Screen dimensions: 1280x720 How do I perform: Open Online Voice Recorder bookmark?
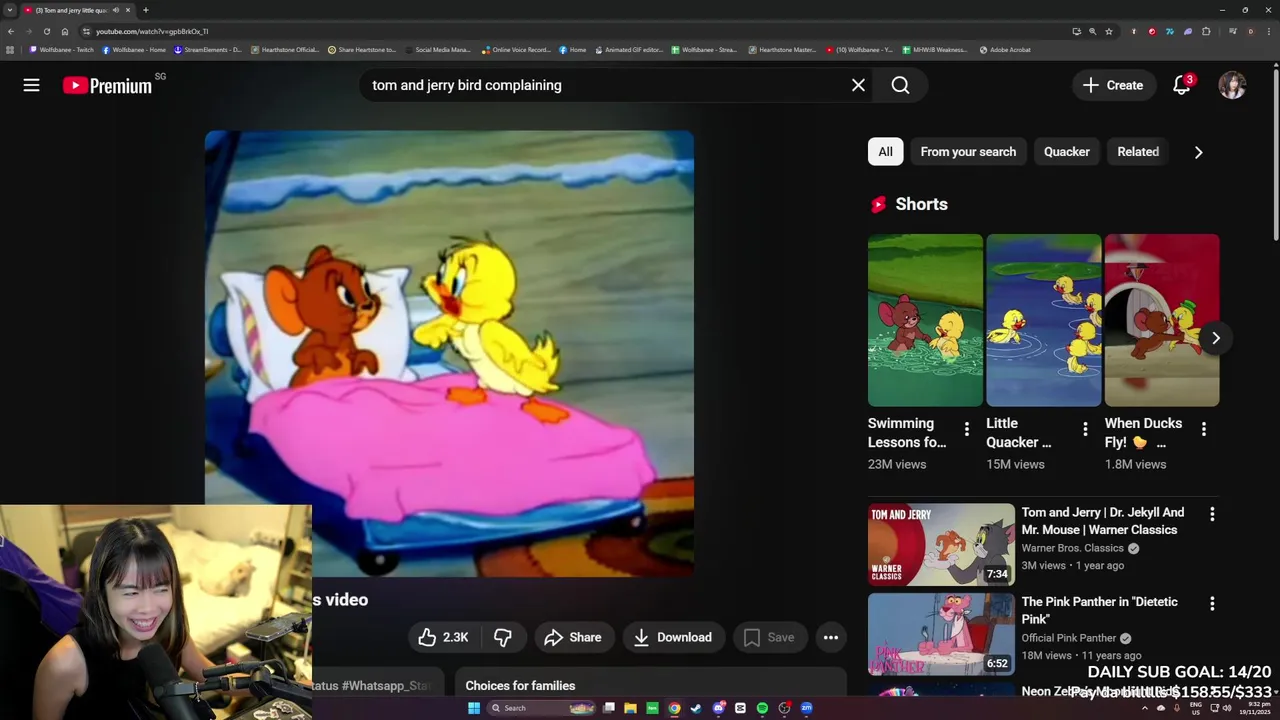tap(516, 49)
